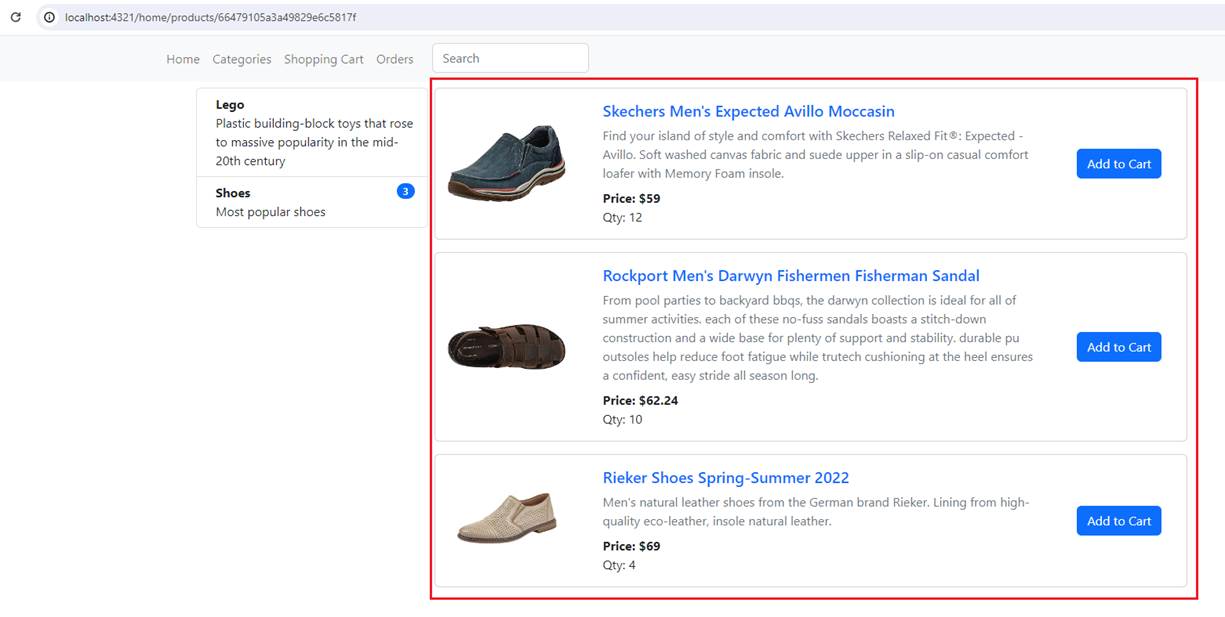Click the 'Qty: 10' text
1225x617 pixels.
tap(622, 419)
